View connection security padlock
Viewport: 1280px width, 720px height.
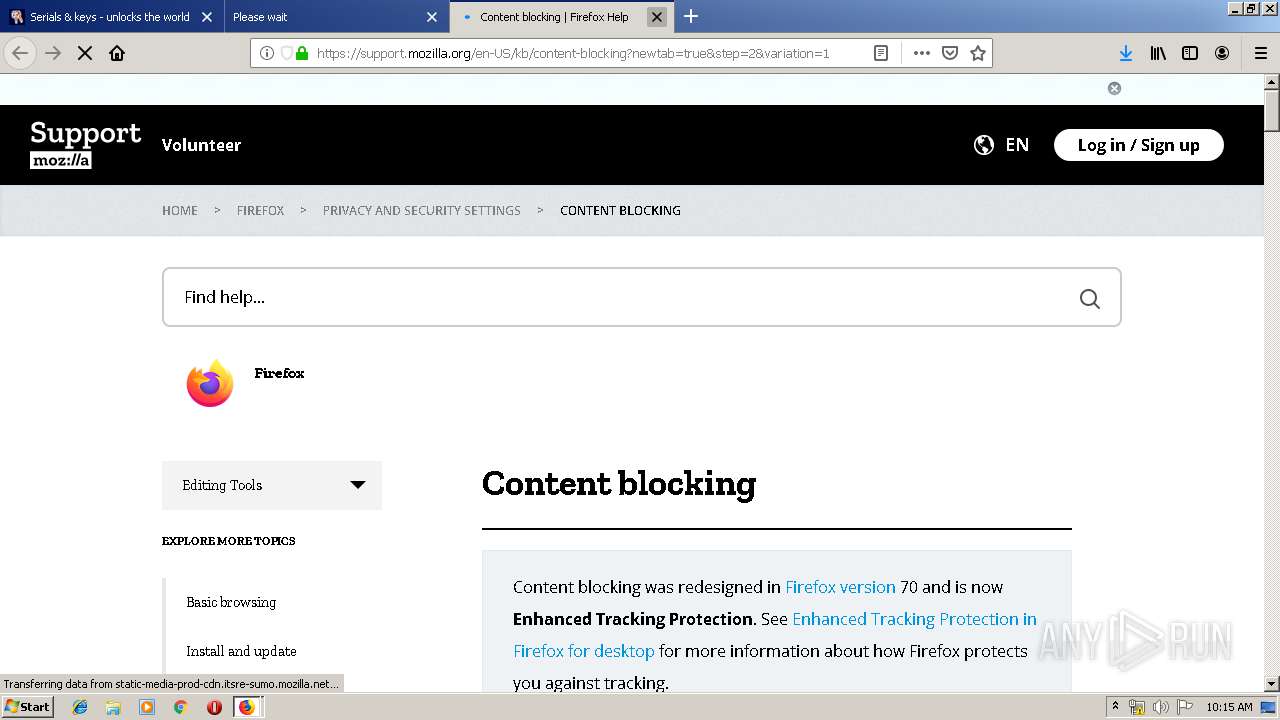302,53
